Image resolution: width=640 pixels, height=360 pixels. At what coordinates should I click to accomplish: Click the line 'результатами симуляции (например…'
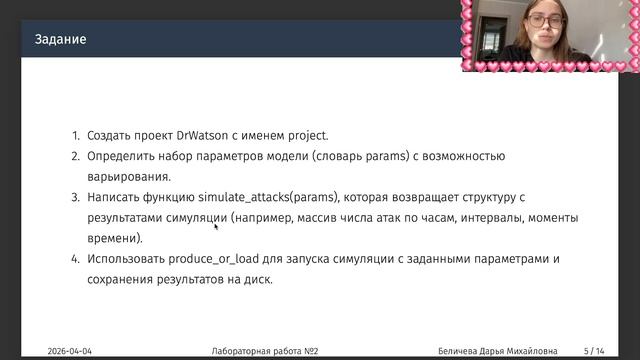333,218
